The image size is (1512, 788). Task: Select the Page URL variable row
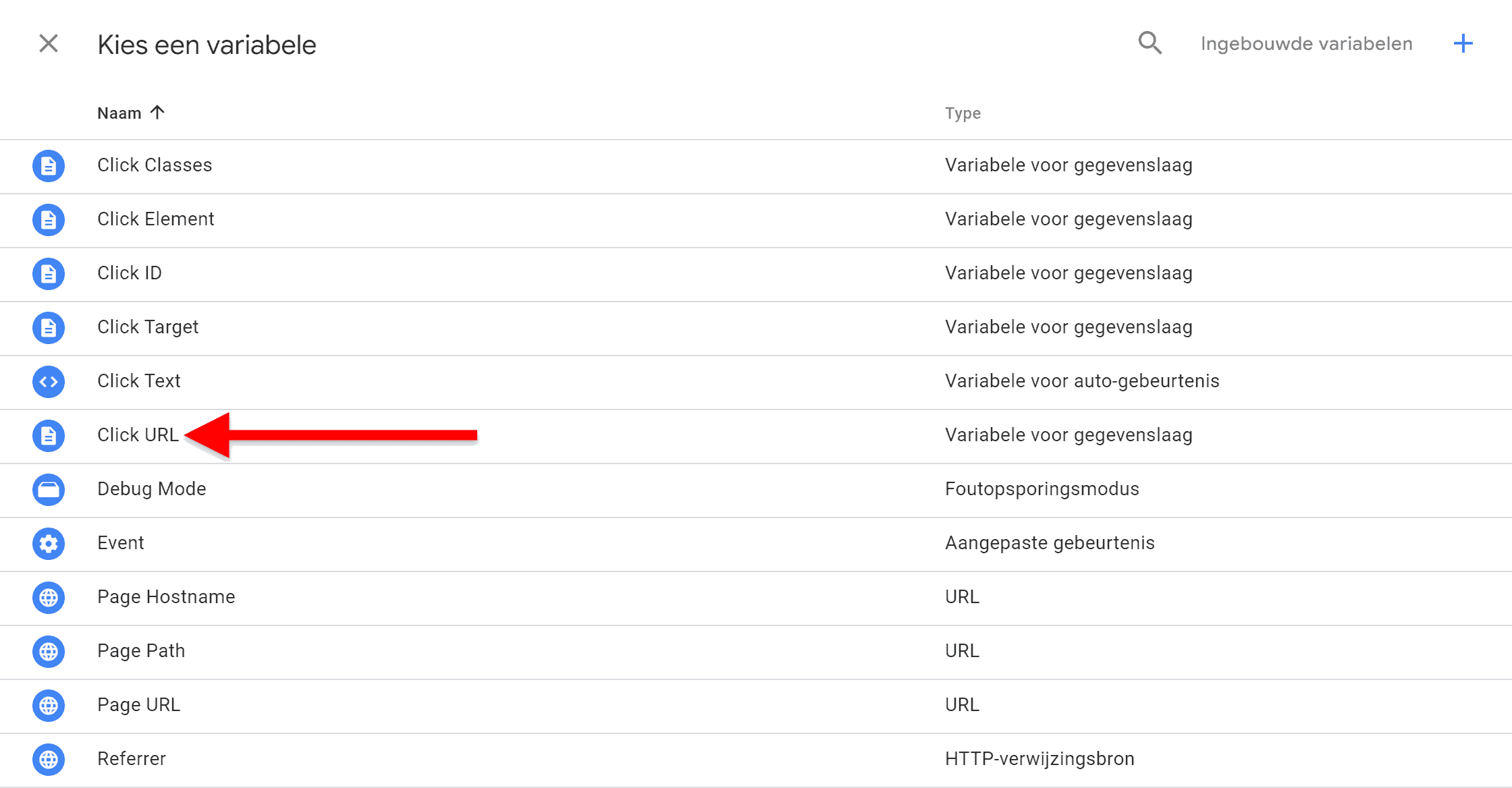coord(138,705)
